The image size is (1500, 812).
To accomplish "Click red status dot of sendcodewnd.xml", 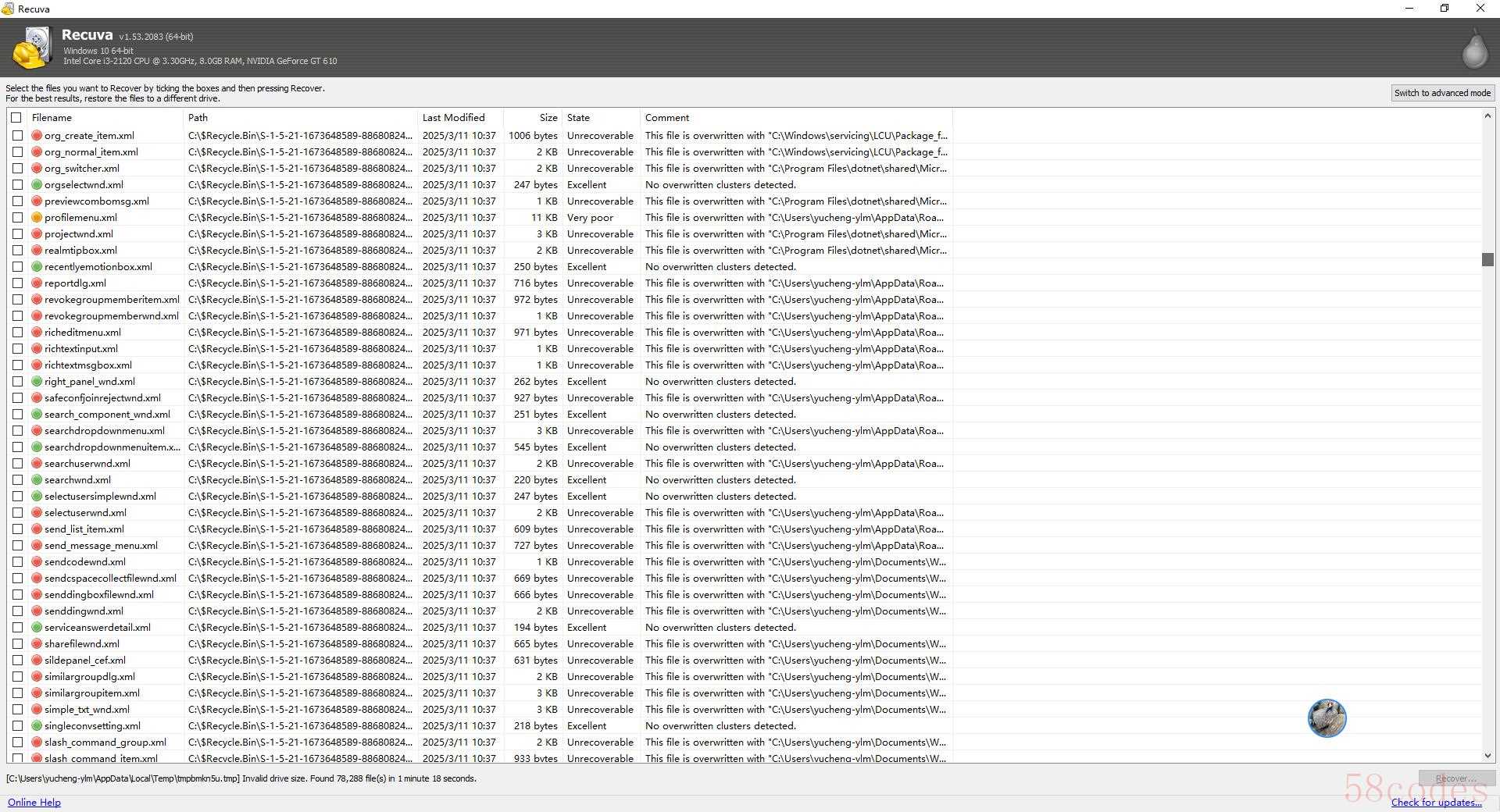I will click(37, 562).
